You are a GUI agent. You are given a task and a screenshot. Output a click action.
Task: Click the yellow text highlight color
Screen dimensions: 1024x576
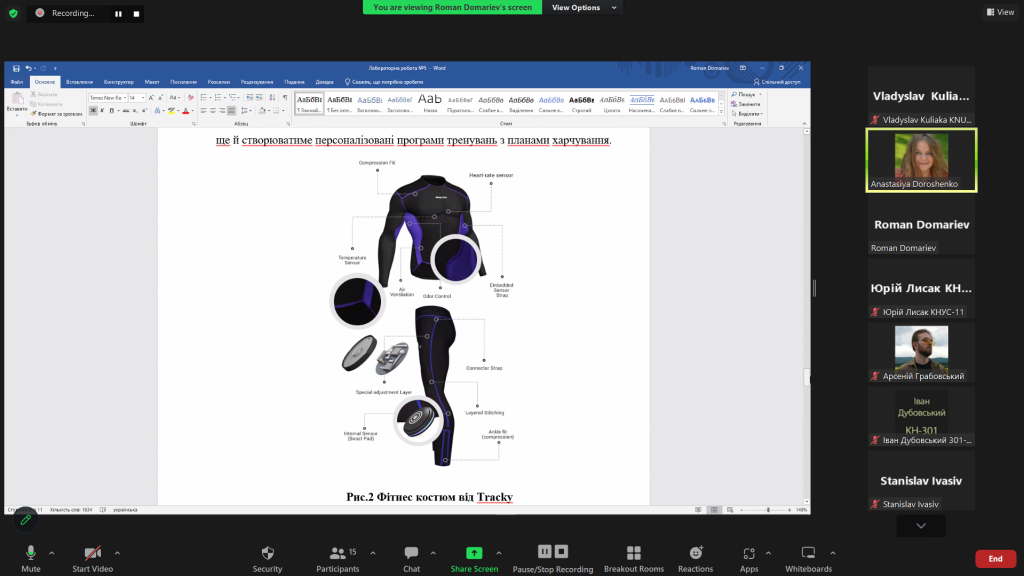pos(171,111)
